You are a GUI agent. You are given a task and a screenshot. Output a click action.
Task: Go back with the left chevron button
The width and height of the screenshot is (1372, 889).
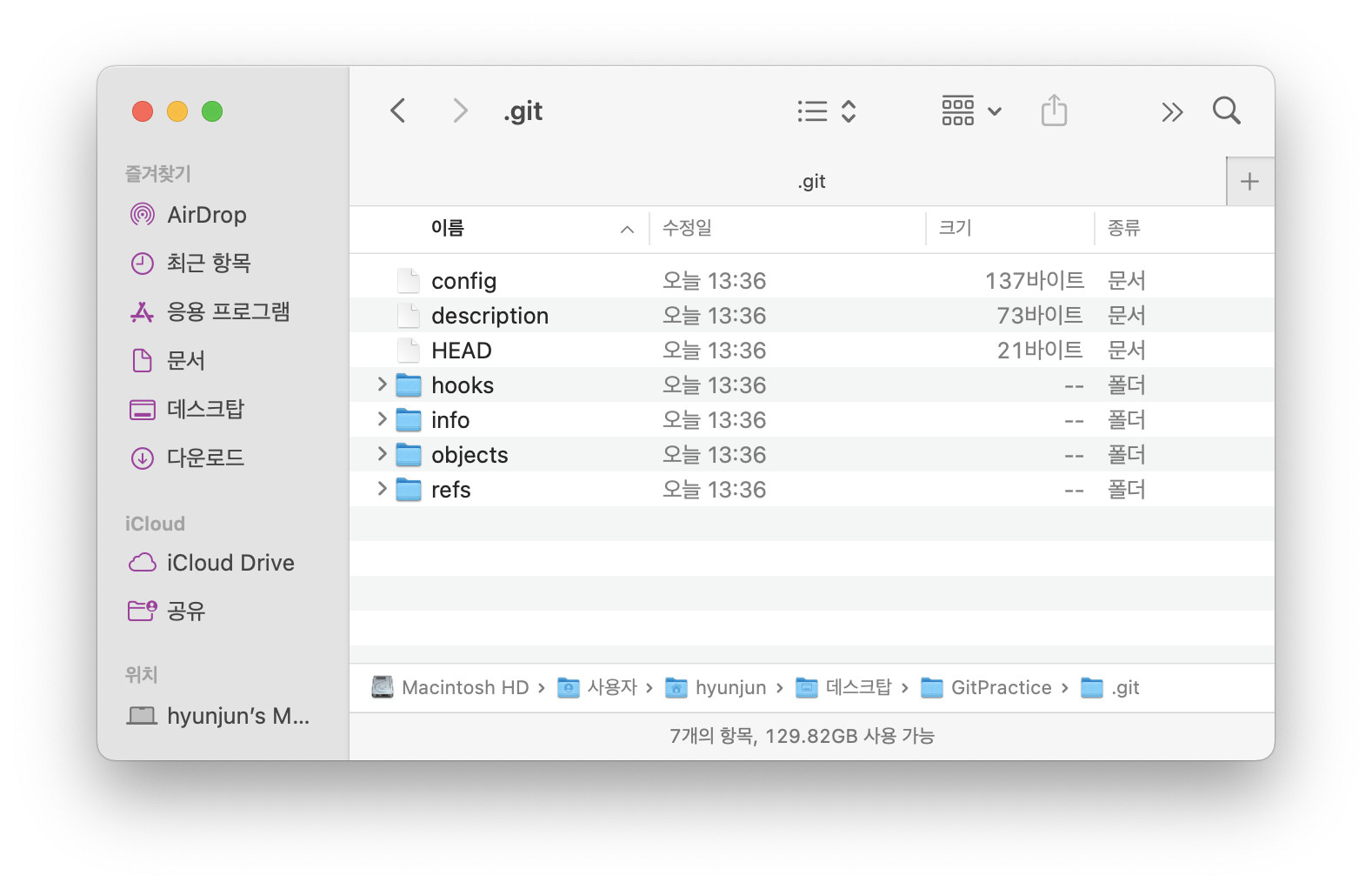pyautogui.click(x=398, y=110)
